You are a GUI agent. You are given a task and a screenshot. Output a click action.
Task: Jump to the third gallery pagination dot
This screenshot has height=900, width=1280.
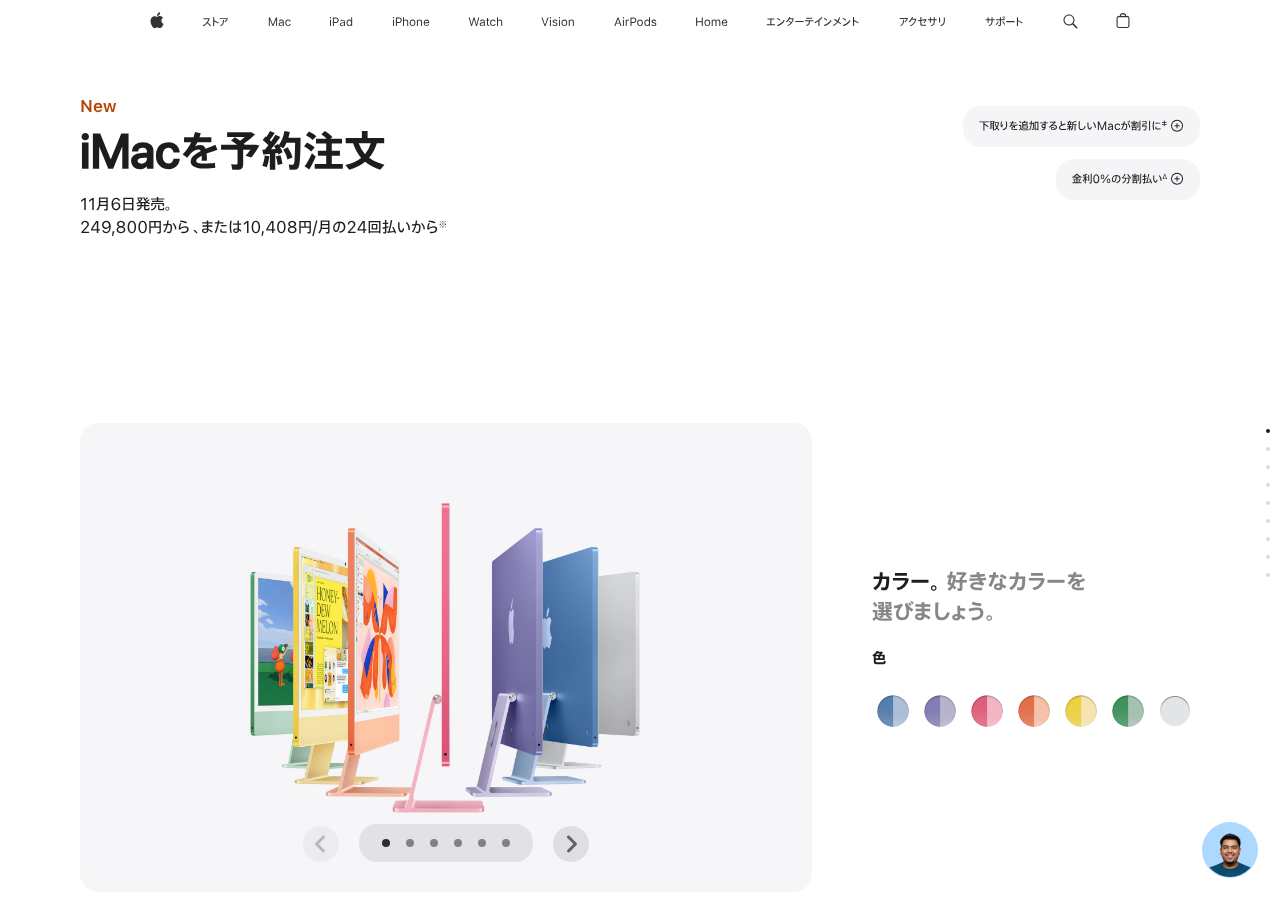click(x=434, y=843)
